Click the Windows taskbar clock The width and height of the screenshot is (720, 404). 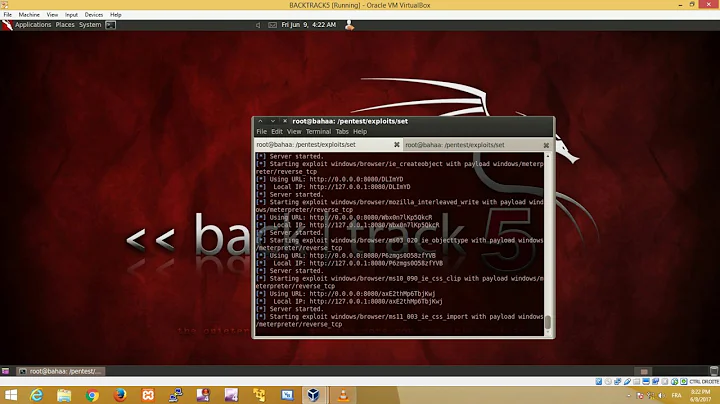click(700, 395)
